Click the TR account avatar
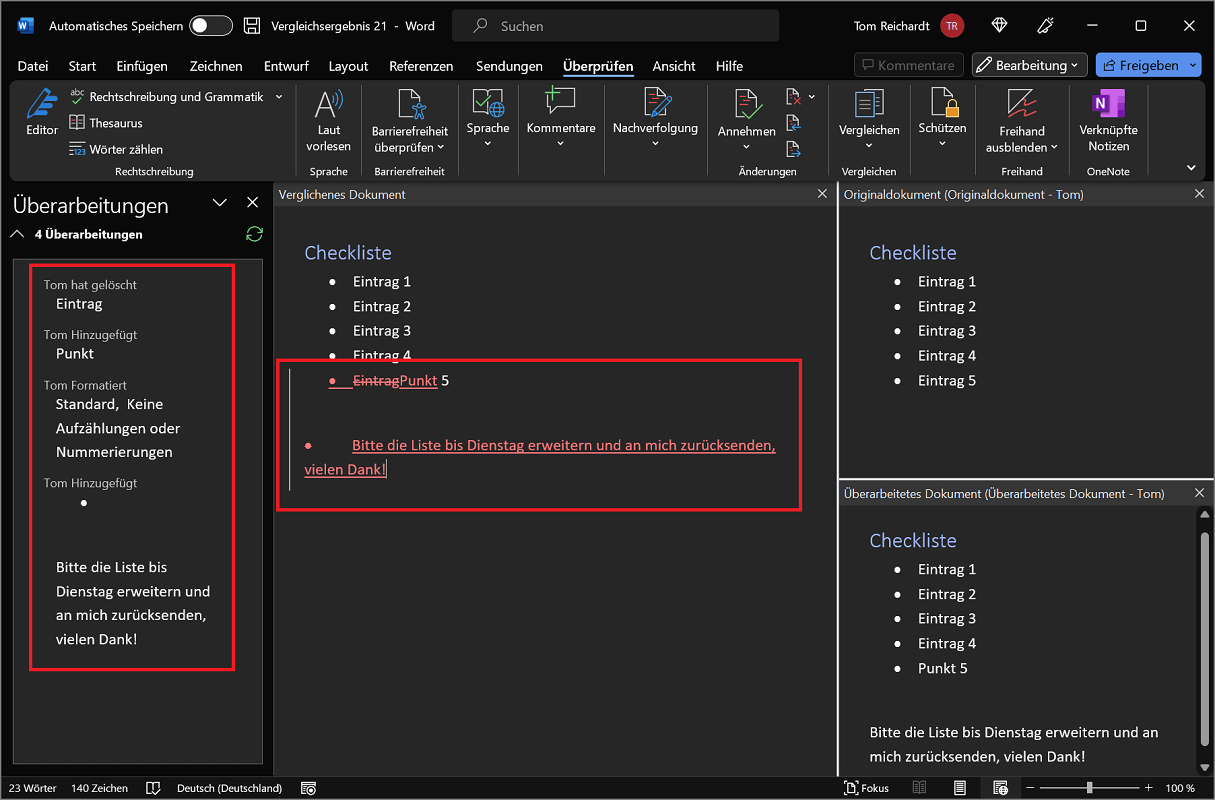The image size is (1215, 800). [951, 26]
